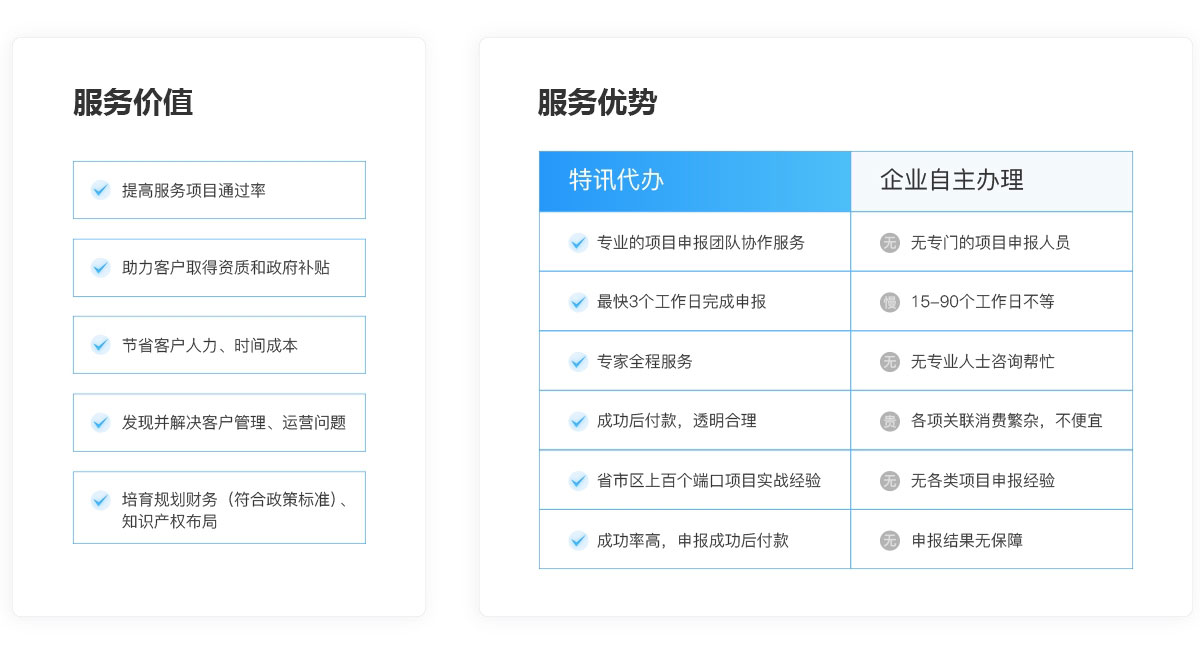The height and width of the screenshot is (650, 1200).
Task: Select the 企业自主办理 column header
Action: 992,181
